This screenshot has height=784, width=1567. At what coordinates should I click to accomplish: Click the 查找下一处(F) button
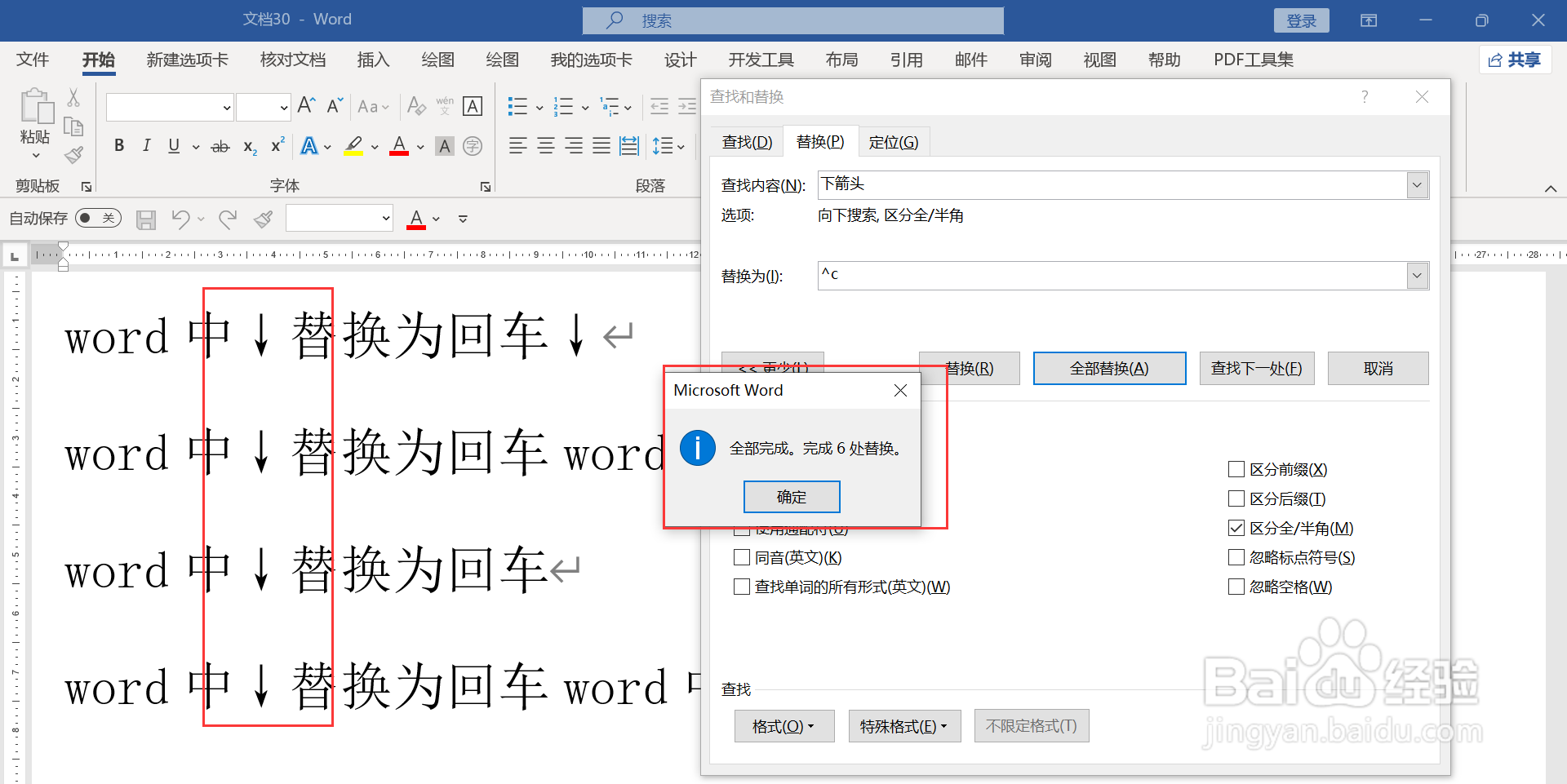[1257, 369]
